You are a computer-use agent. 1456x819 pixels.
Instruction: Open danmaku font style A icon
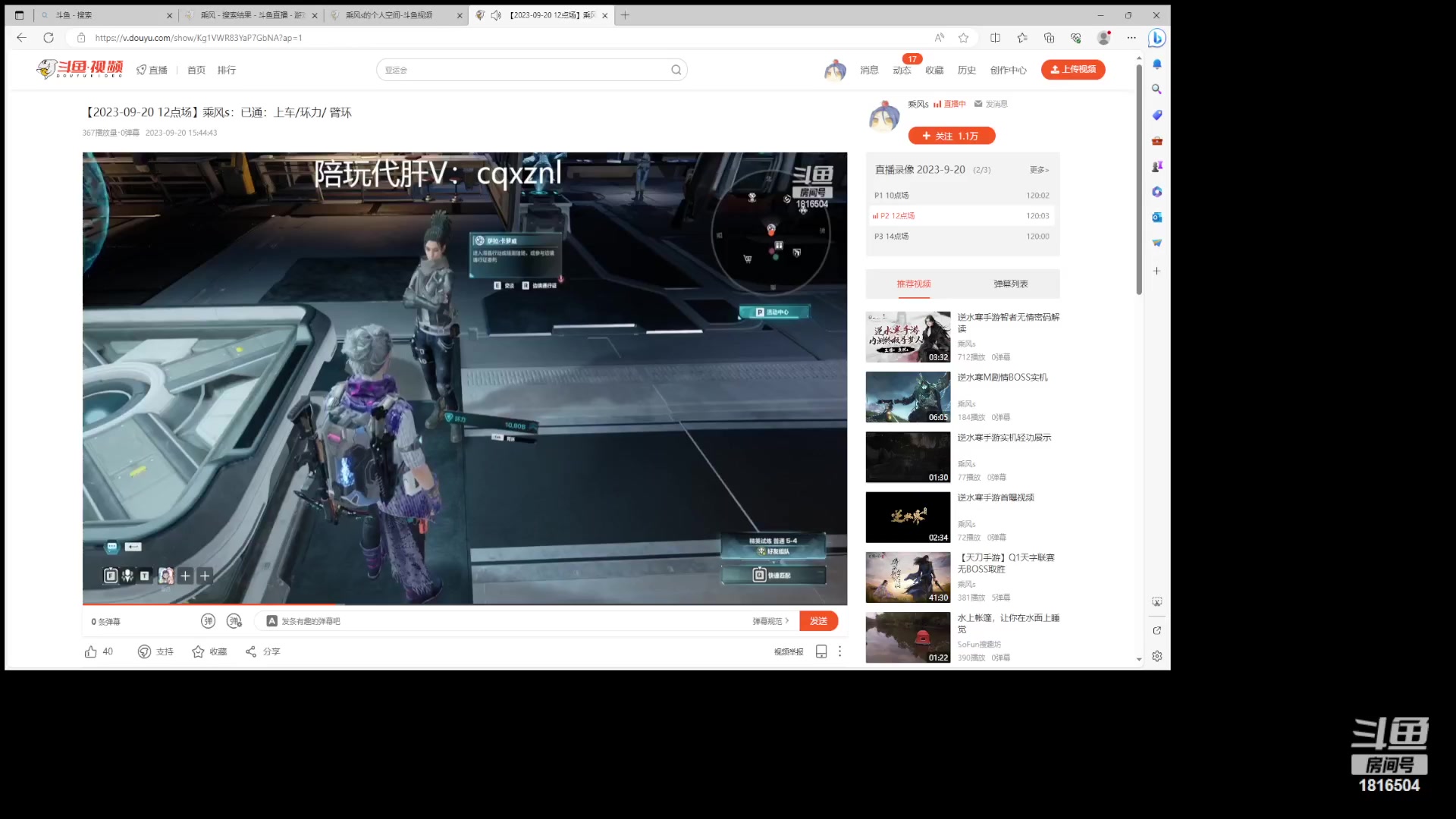(271, 621)
